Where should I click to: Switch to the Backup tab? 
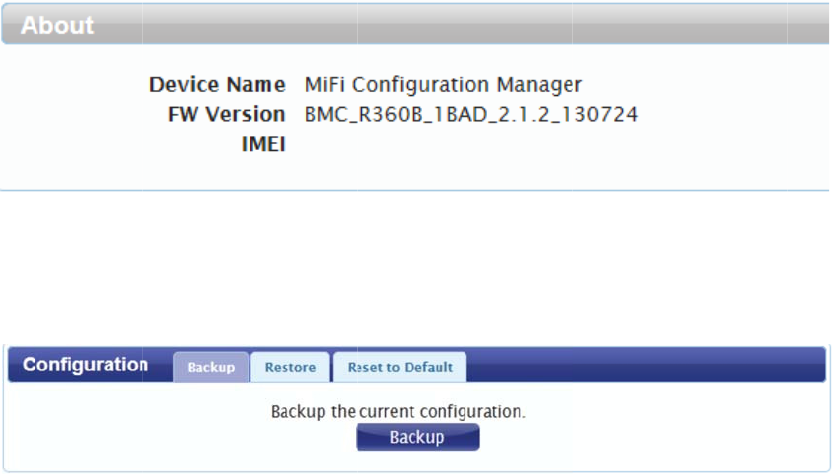[x=211, y=367]
